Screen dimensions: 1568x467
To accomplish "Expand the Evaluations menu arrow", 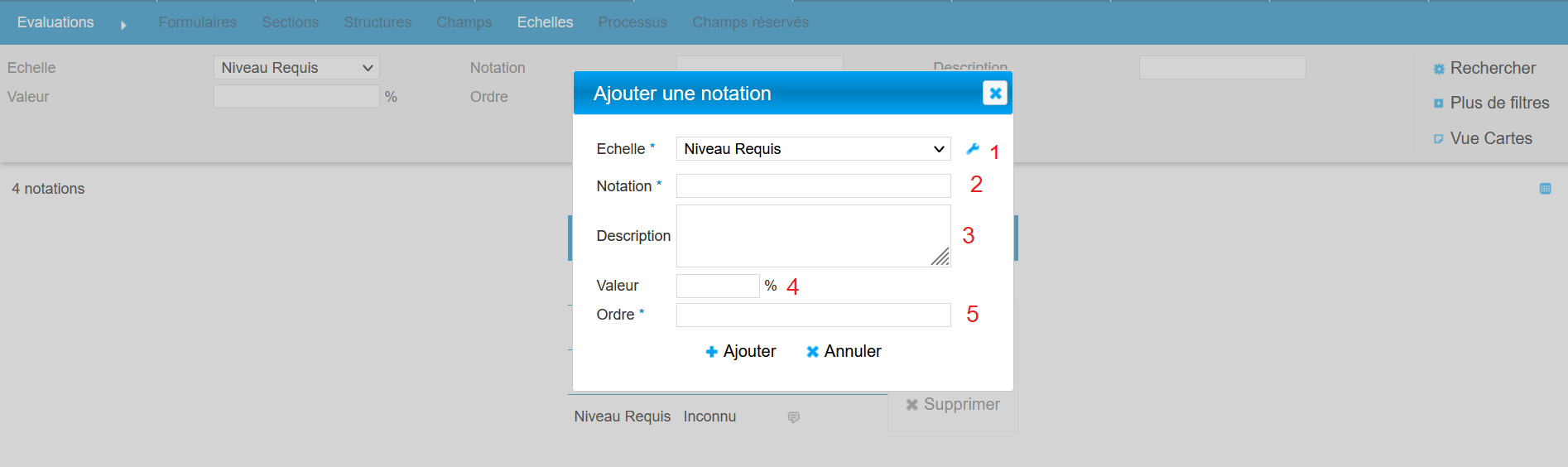I will pos(123,25).
